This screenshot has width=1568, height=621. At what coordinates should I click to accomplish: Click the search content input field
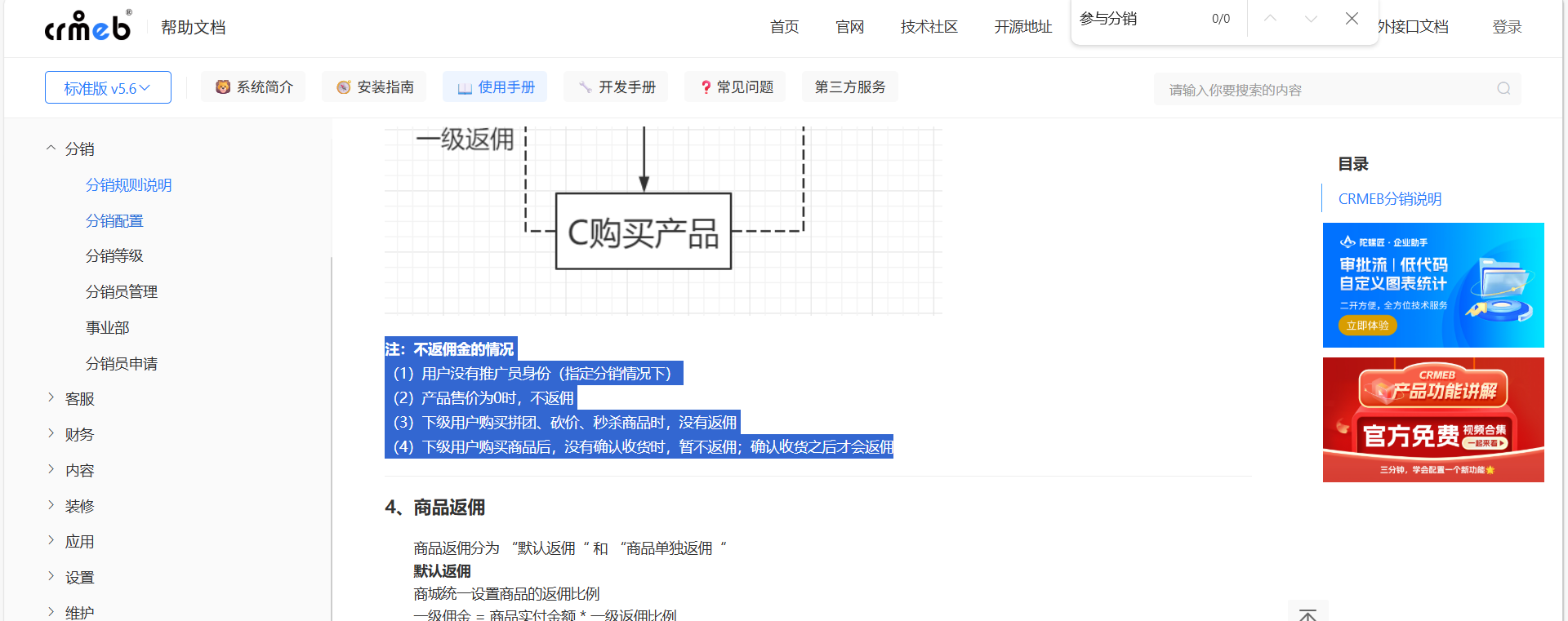point(1323,89)
